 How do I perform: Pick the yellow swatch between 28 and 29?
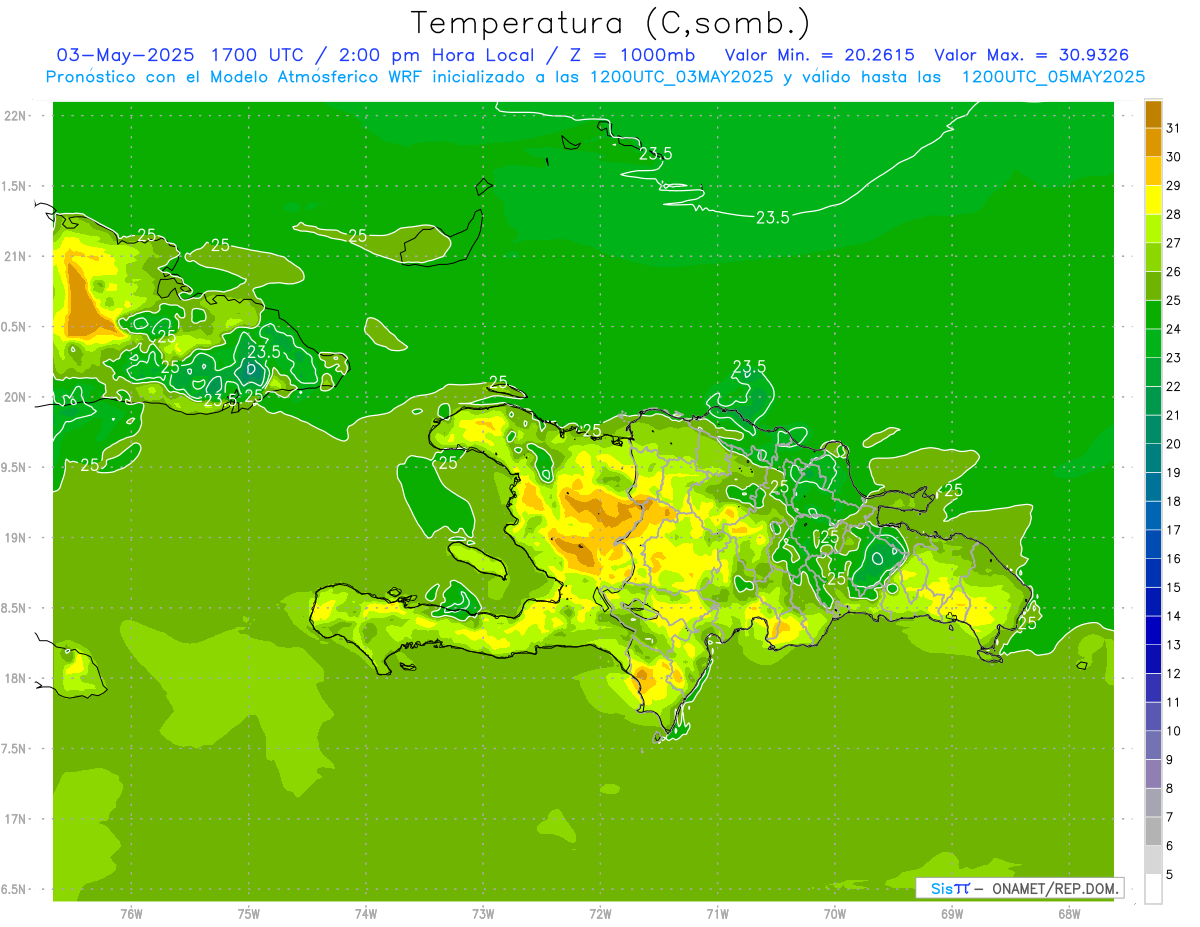click(x=1153, y=200)
